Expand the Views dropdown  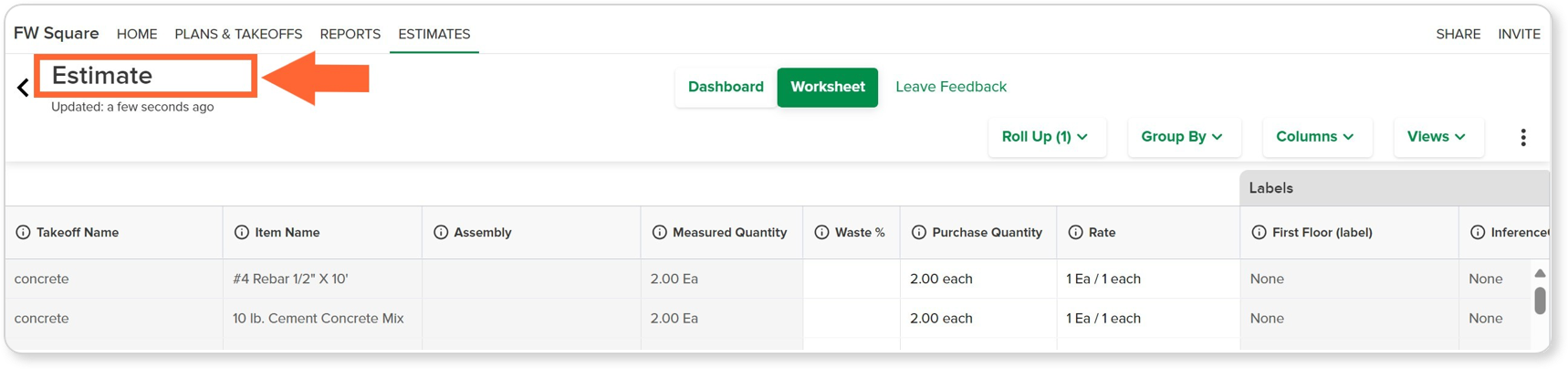1437,137
